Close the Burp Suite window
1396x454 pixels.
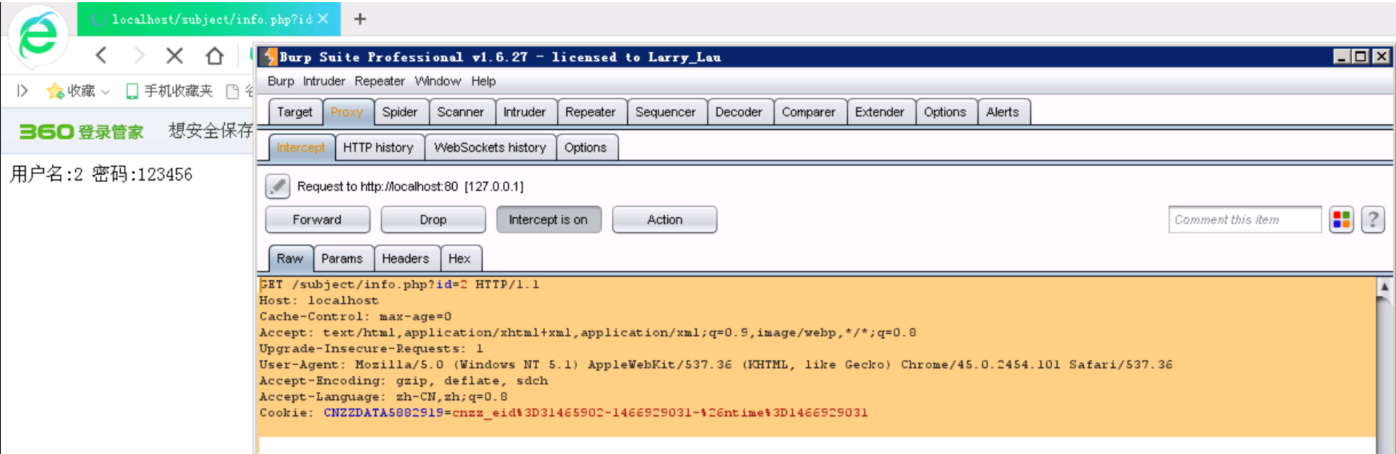pyautogui.click(x=1381, y=57)
